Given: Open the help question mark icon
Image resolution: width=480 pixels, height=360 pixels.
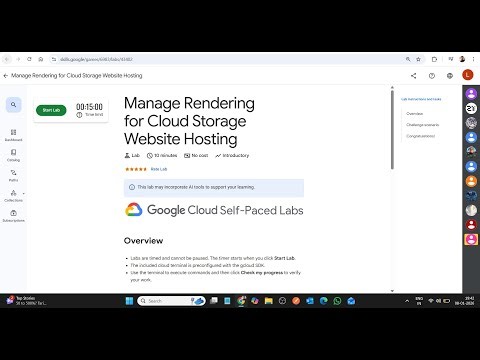Looking at the screenshot, I should coord(432,76).
